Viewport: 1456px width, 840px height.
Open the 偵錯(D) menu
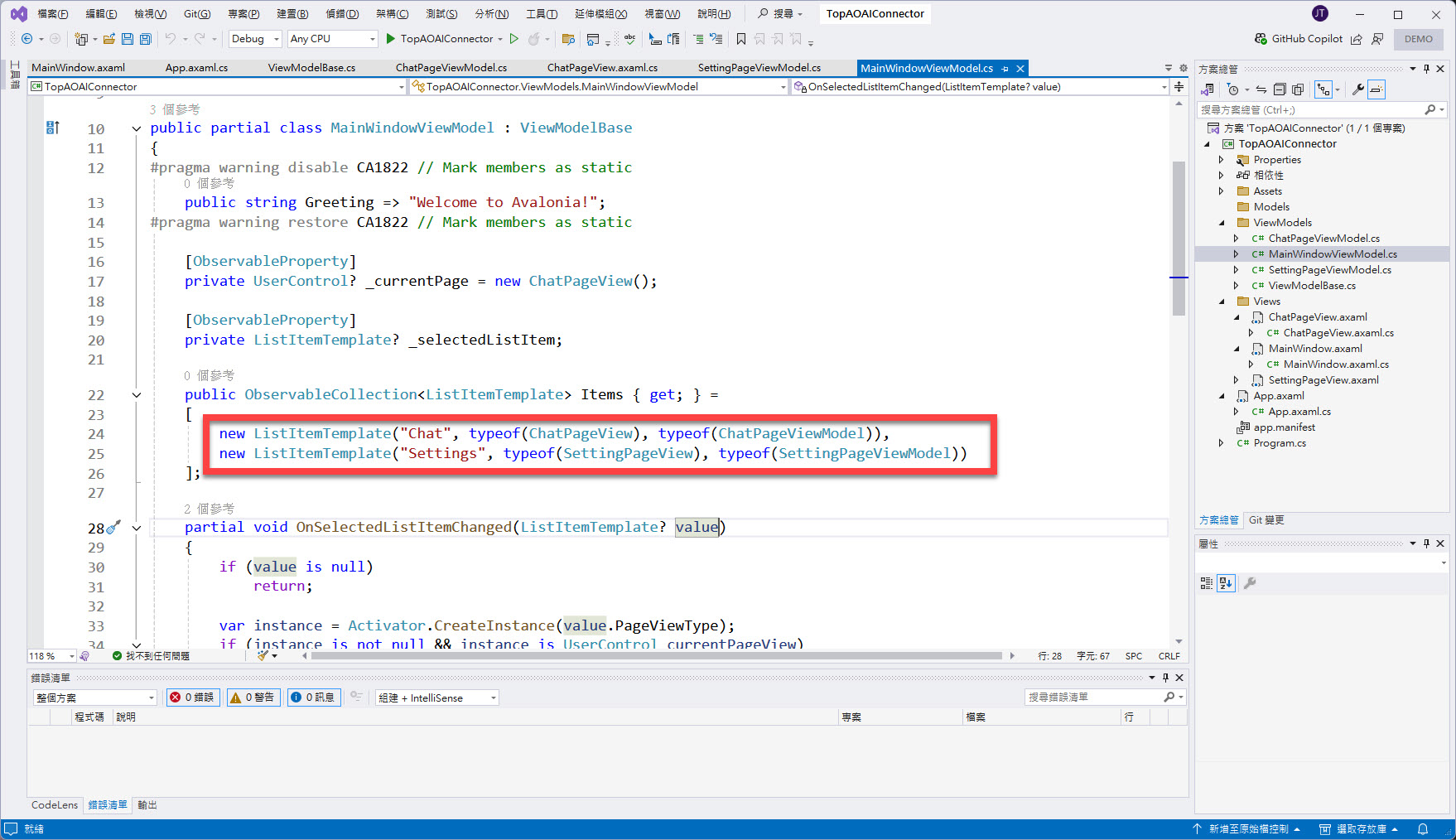[x=342, y=14]
